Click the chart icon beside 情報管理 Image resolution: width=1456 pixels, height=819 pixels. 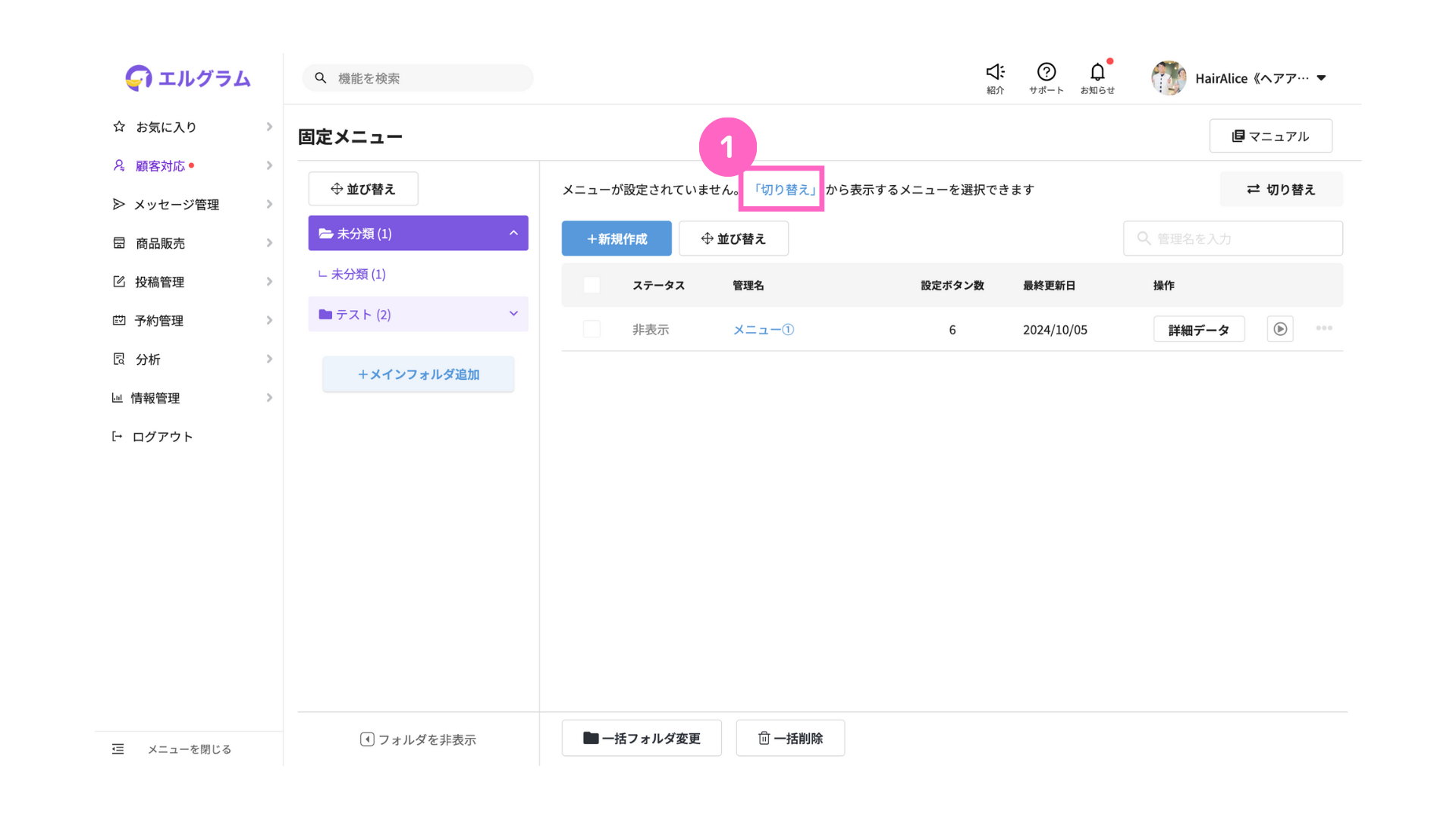pos(117,397)
